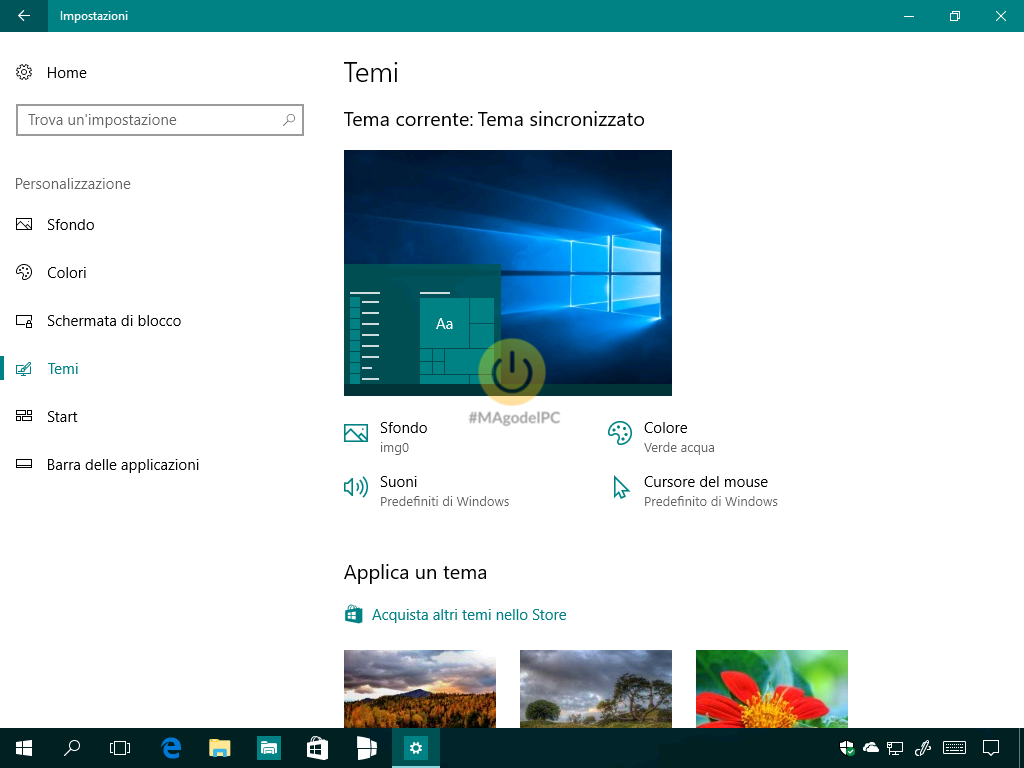Screen dimensions: 1024x768
Task: Open File Explorer from taskbar
Action: (x=219, y=748)
